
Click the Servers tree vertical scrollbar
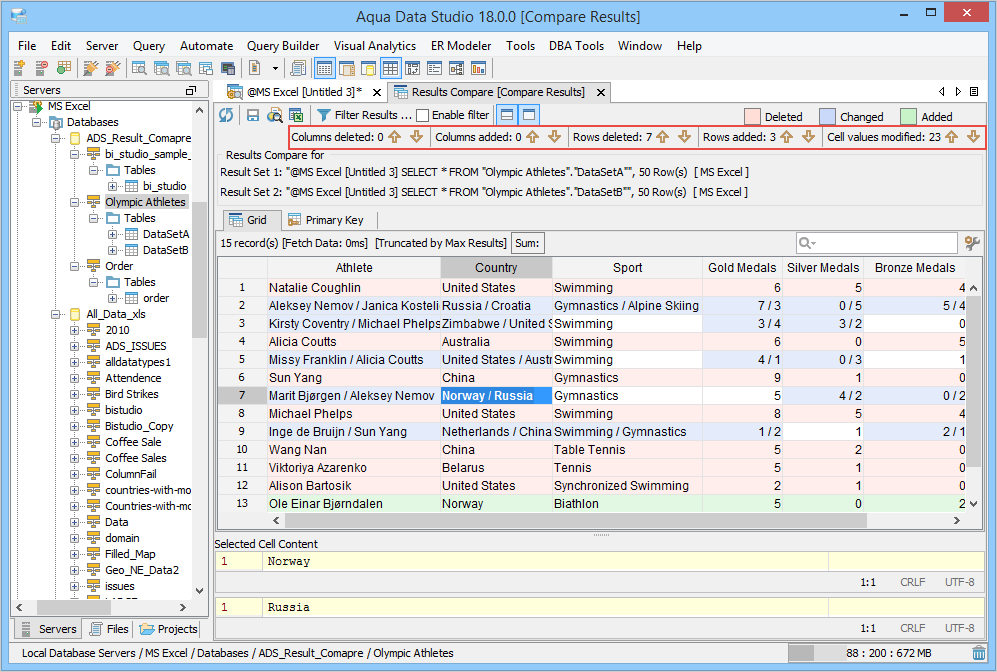(x=199, y=270)
